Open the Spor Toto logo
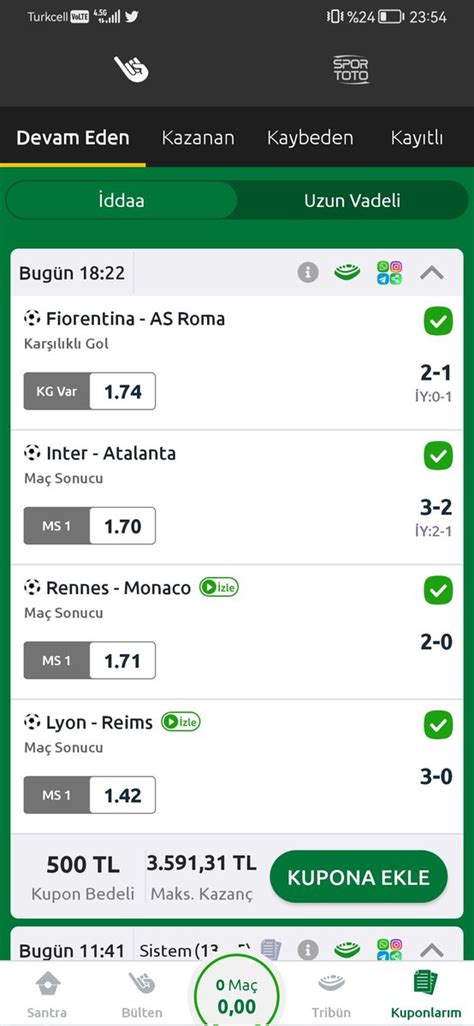The width and height of the screenshot is (474, 1026). 351,69
